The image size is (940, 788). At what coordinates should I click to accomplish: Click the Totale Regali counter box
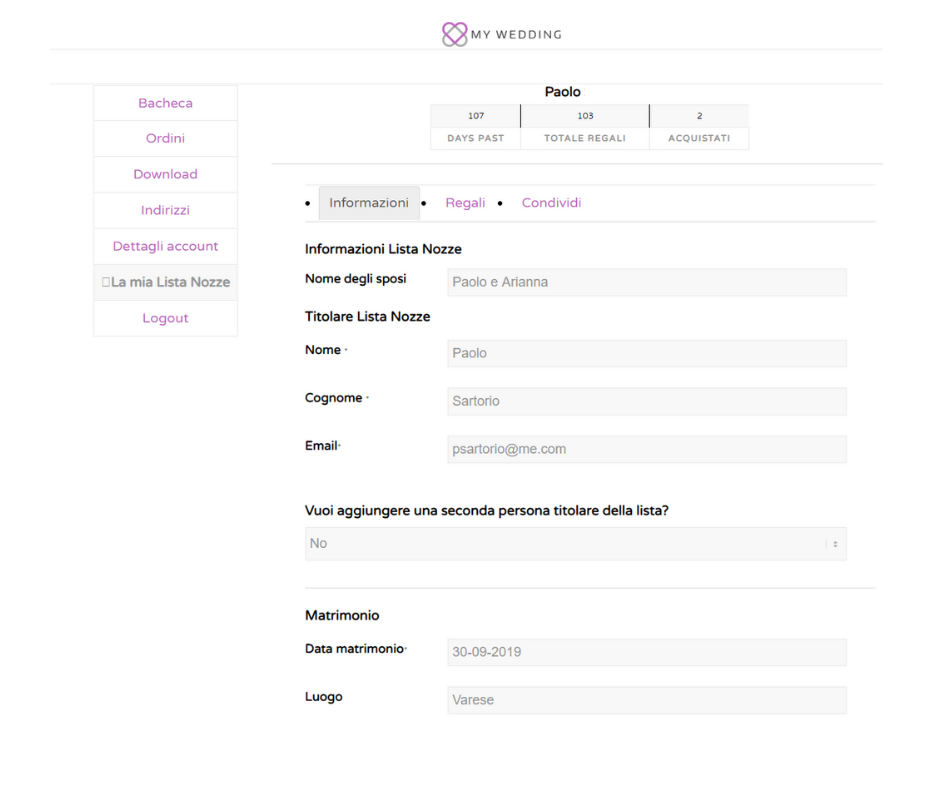(585, 127)
